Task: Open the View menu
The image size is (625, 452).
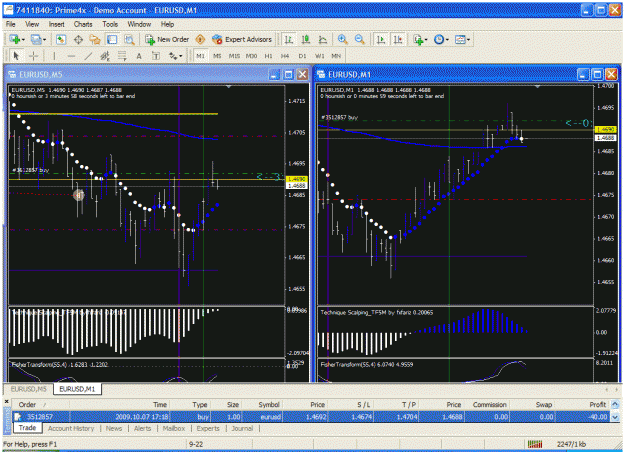Action: 32,24
